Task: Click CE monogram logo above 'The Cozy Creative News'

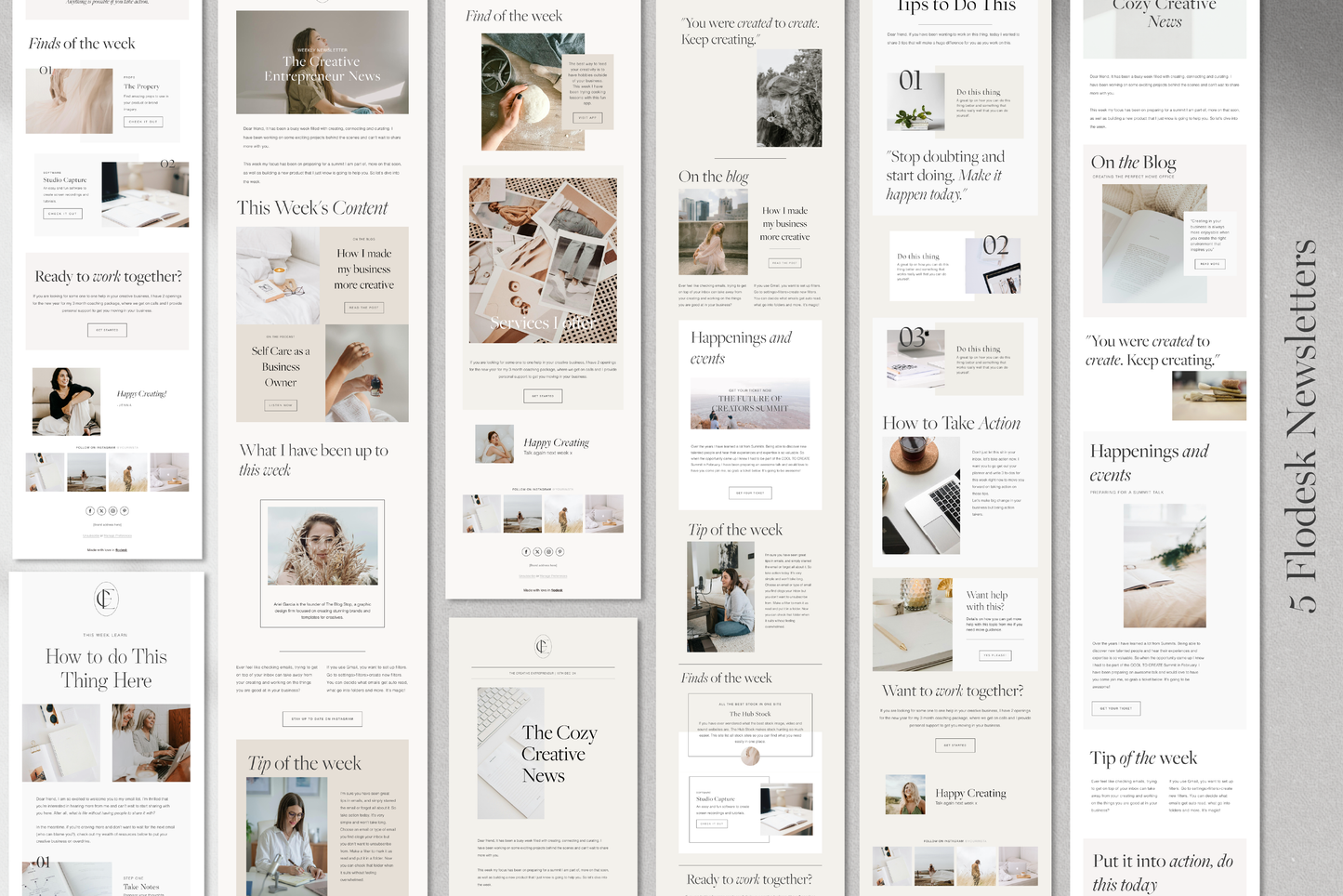Action: click(543, 646)
